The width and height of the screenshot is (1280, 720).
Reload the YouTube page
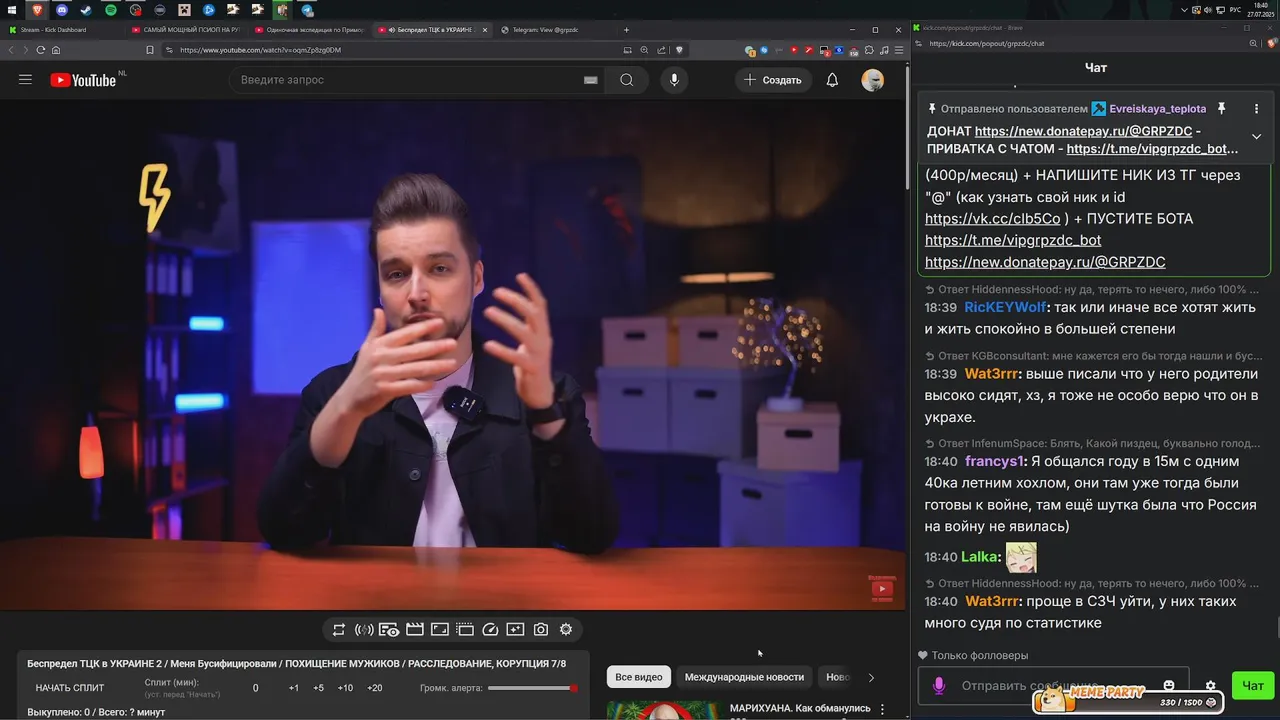tap(41, 50)
